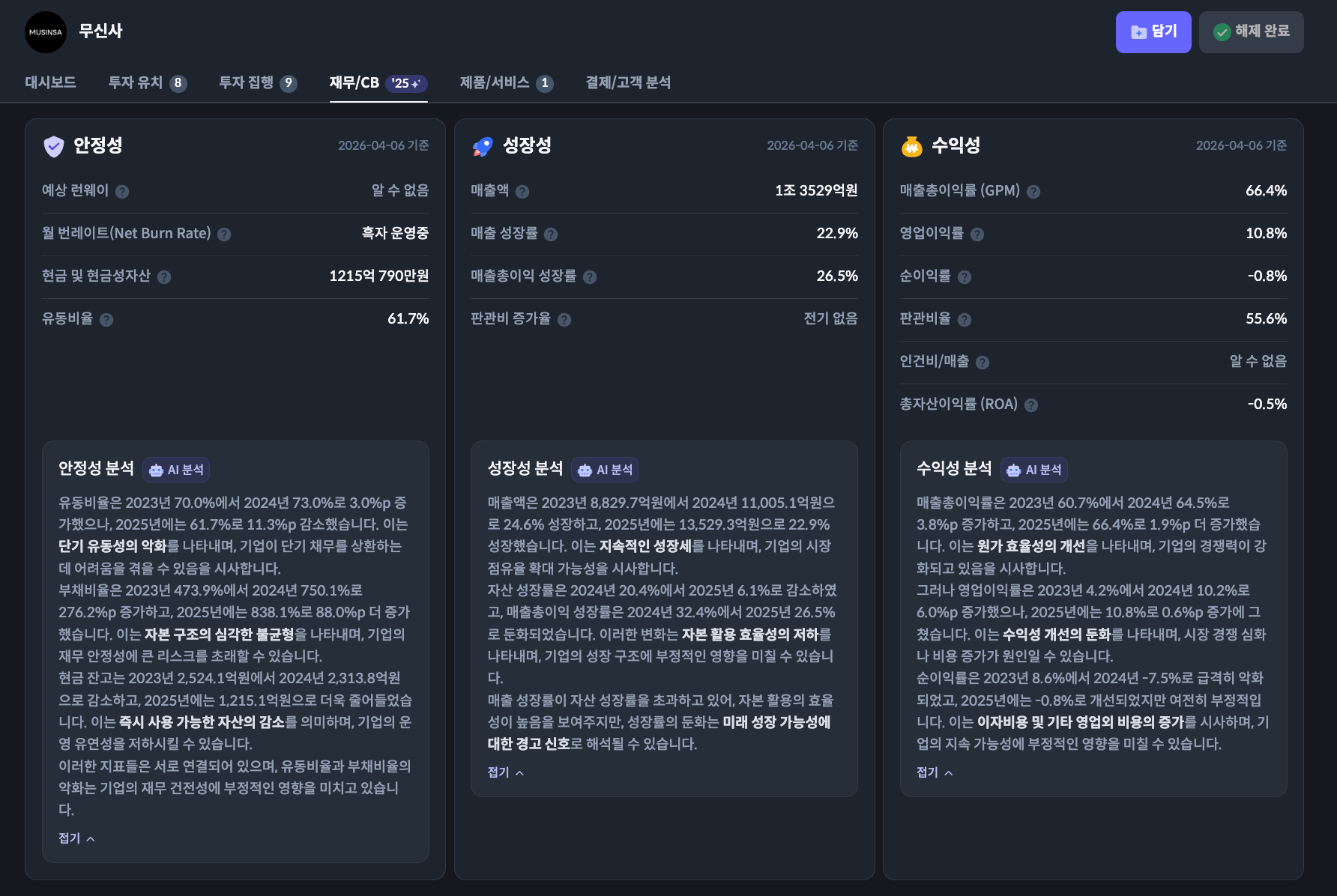Toggle the 해제 완료 check button
Screen dimensions: 1337x896
click(1251, 32)
